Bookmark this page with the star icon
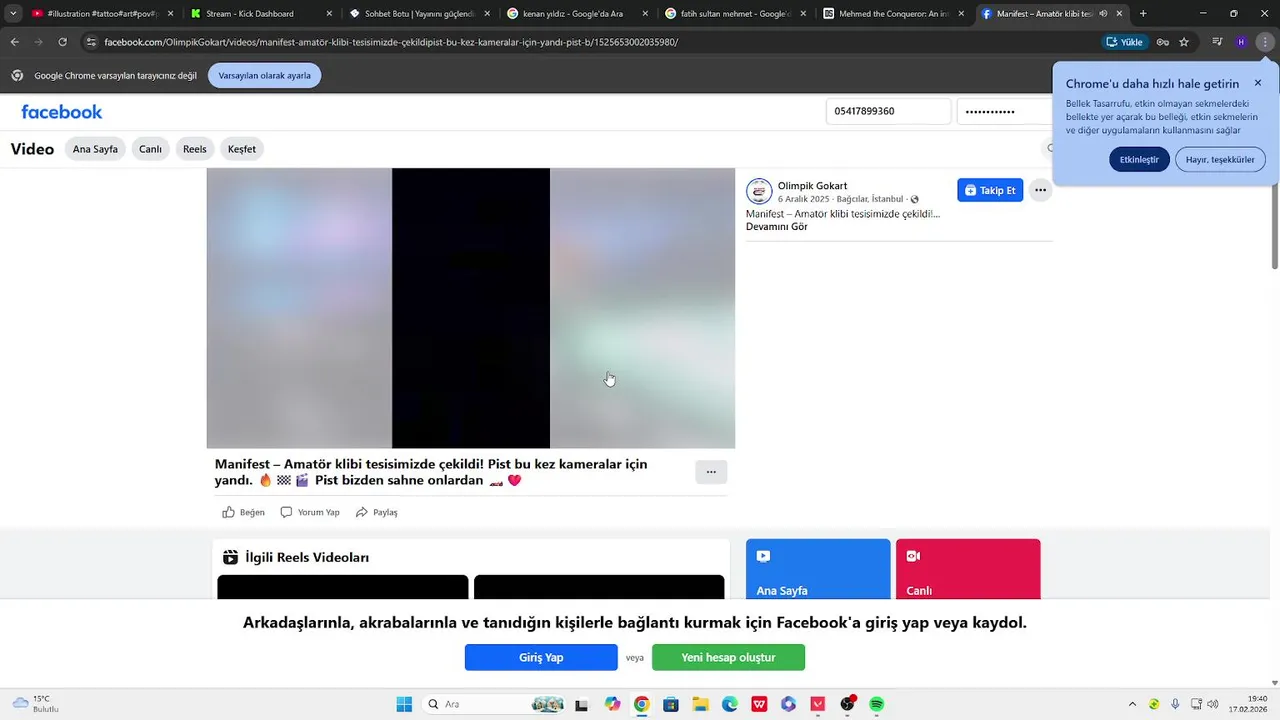 pyautogui.click(x=1184, y=42)
